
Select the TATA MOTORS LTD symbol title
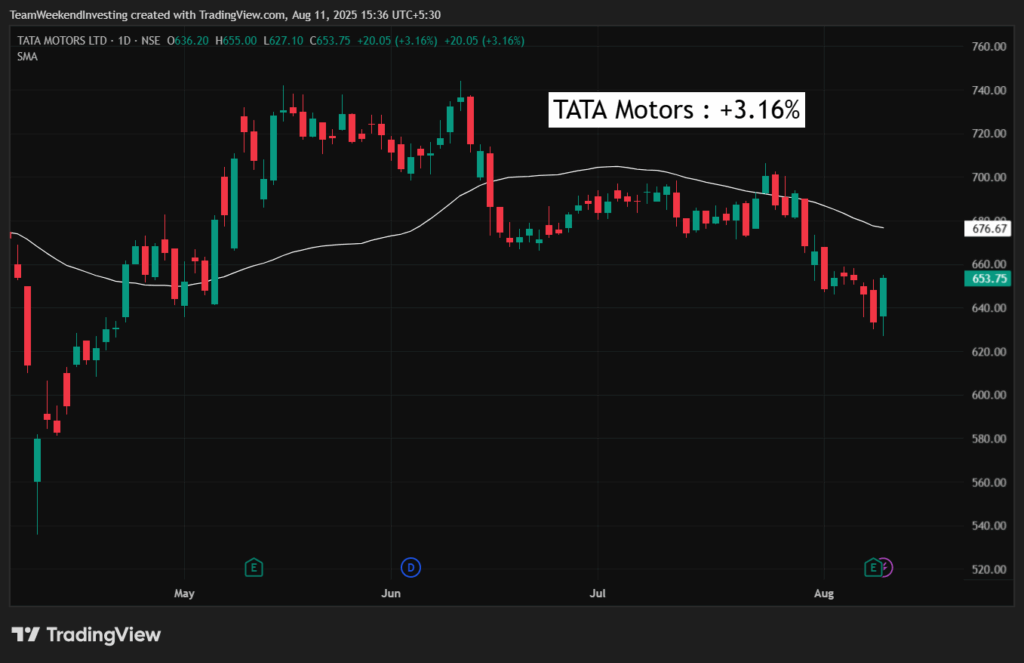(62, 40)
